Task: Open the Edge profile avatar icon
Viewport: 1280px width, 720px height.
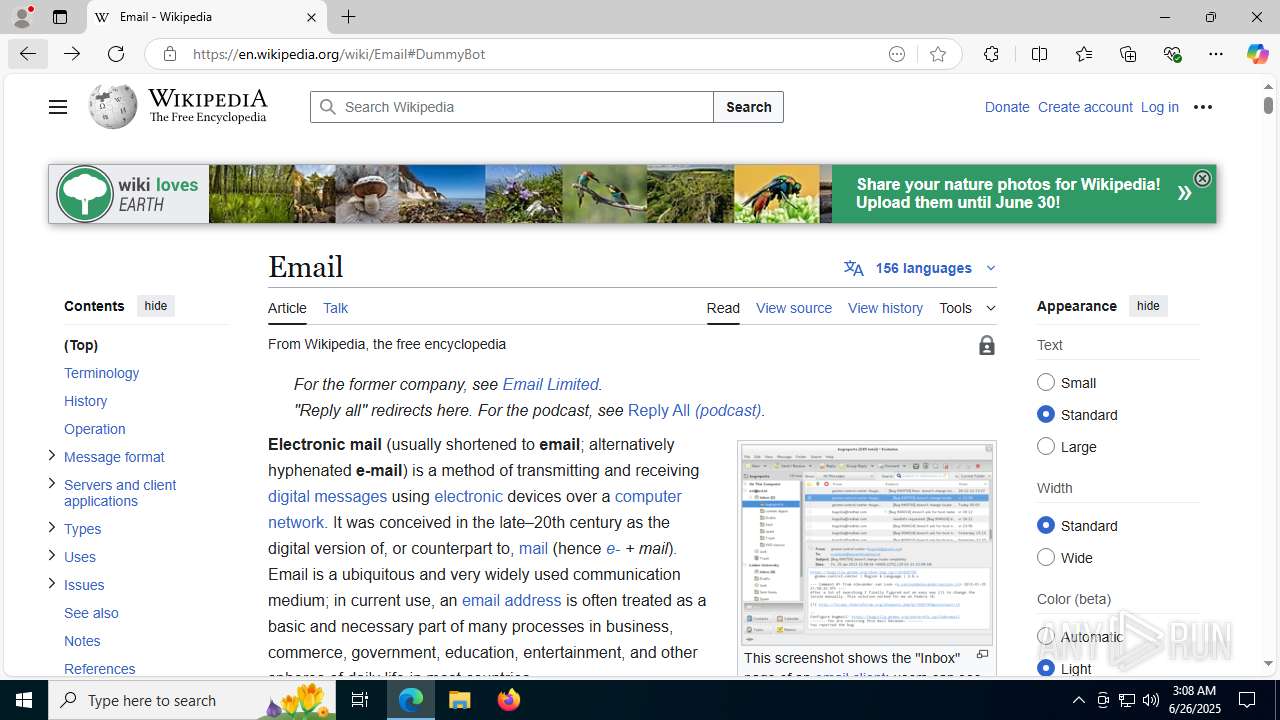Action: tap(22, 17)
